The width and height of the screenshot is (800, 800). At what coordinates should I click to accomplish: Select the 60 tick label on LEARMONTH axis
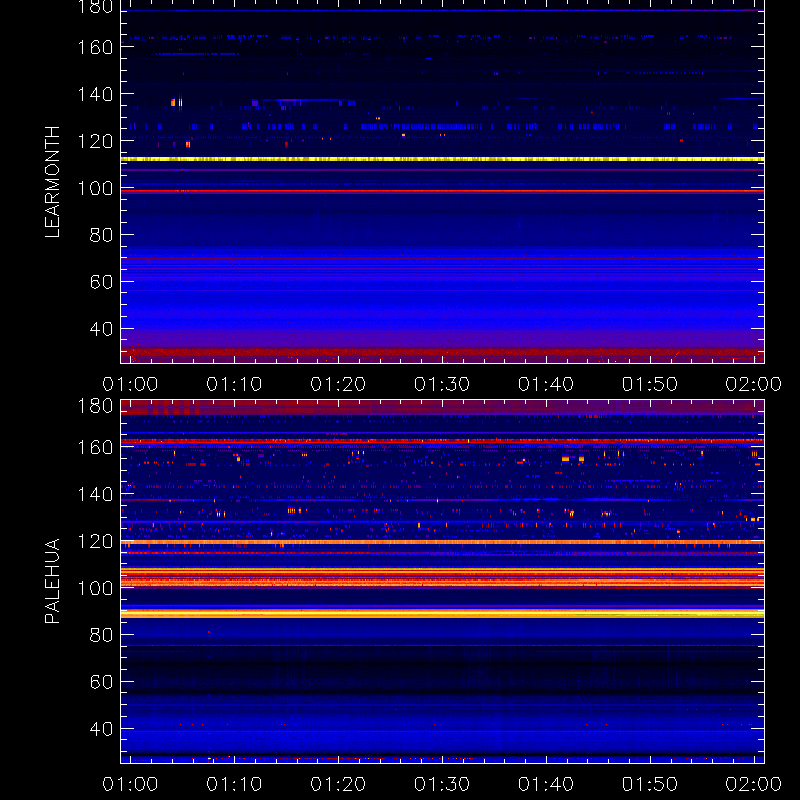coord(101,282)
